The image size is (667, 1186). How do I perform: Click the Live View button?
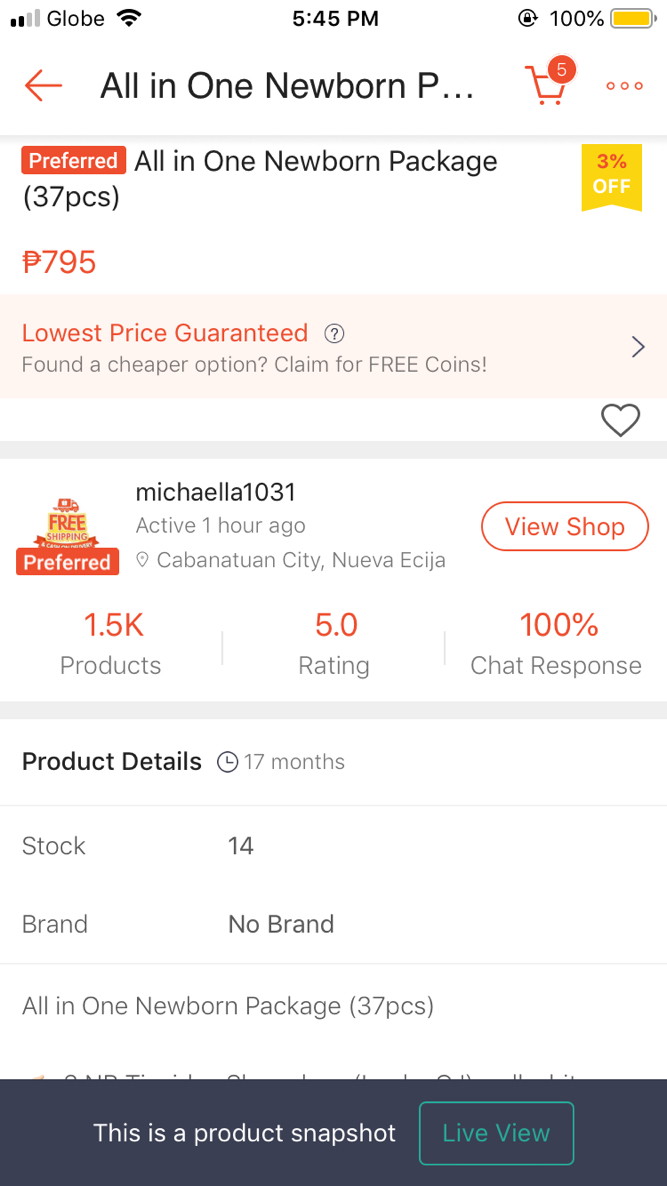[496, 1133]
